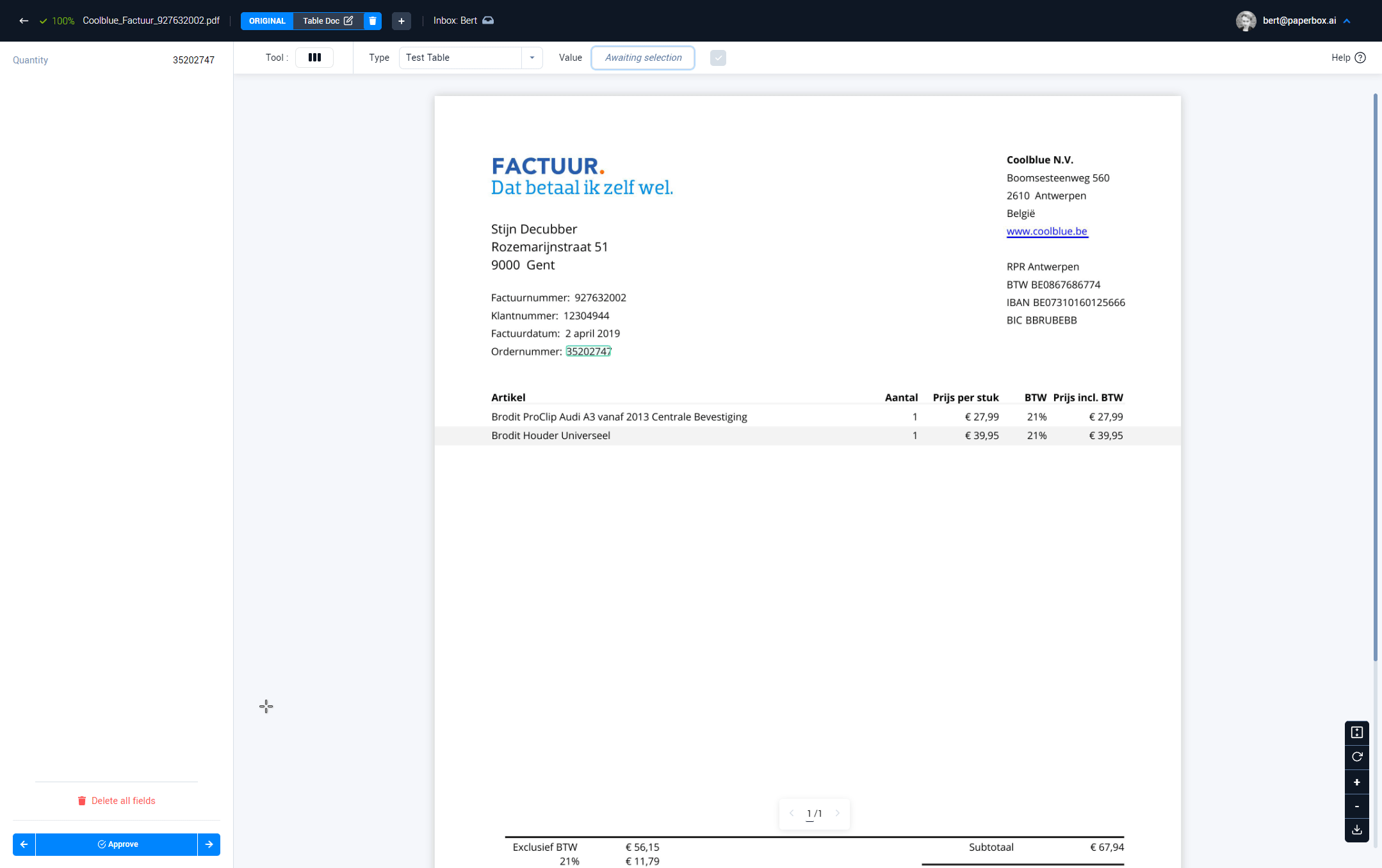Switch to the ORIGINAL tab
The height and width of the screenshot is (868, 1382).
267,20
